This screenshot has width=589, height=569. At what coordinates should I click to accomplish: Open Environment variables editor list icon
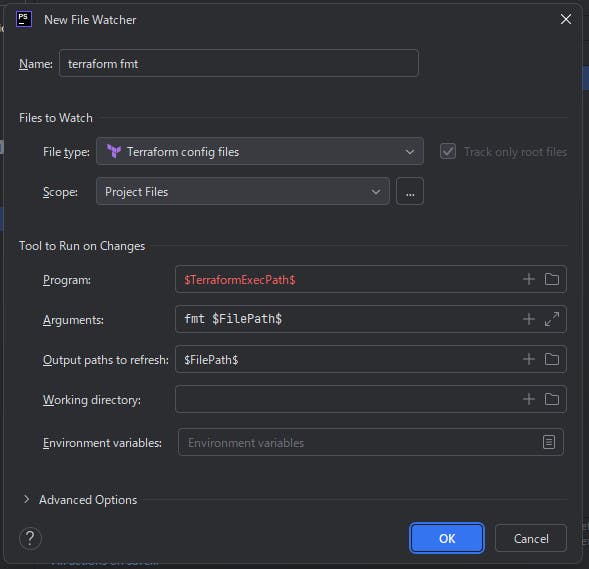(x=548, y=442)
